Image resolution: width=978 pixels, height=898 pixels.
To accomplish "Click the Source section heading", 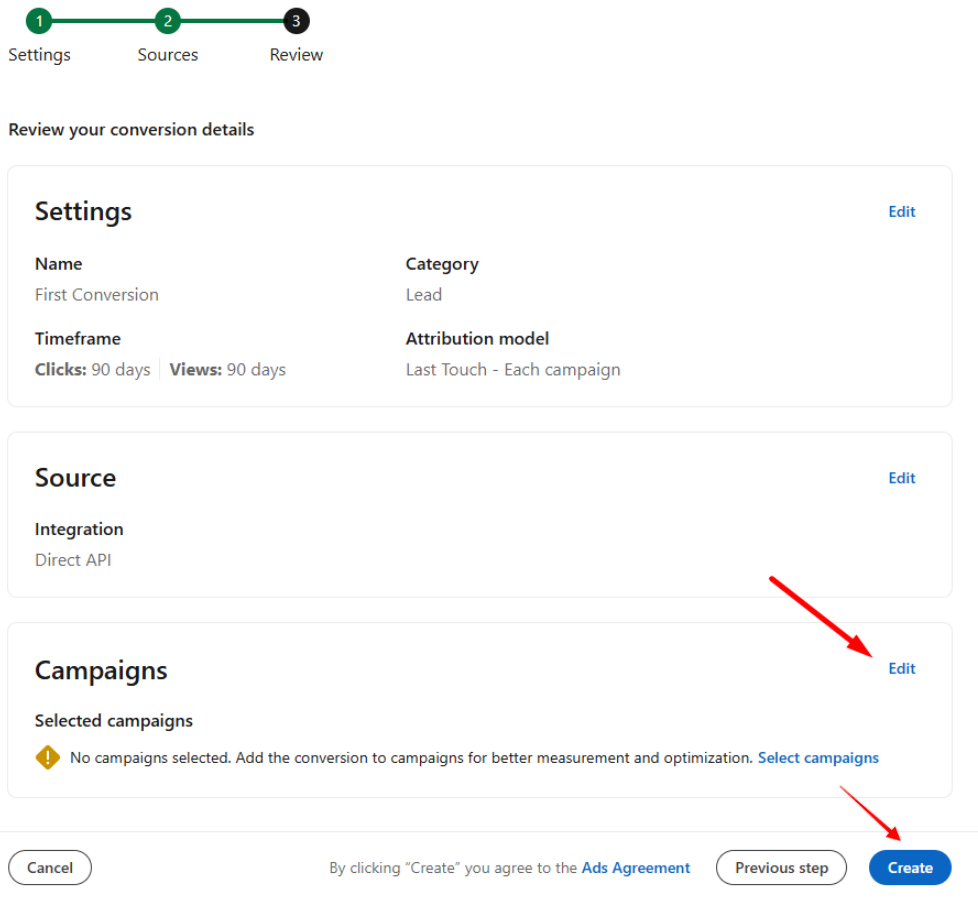I will pyautogui.click(x=75, y=478).
